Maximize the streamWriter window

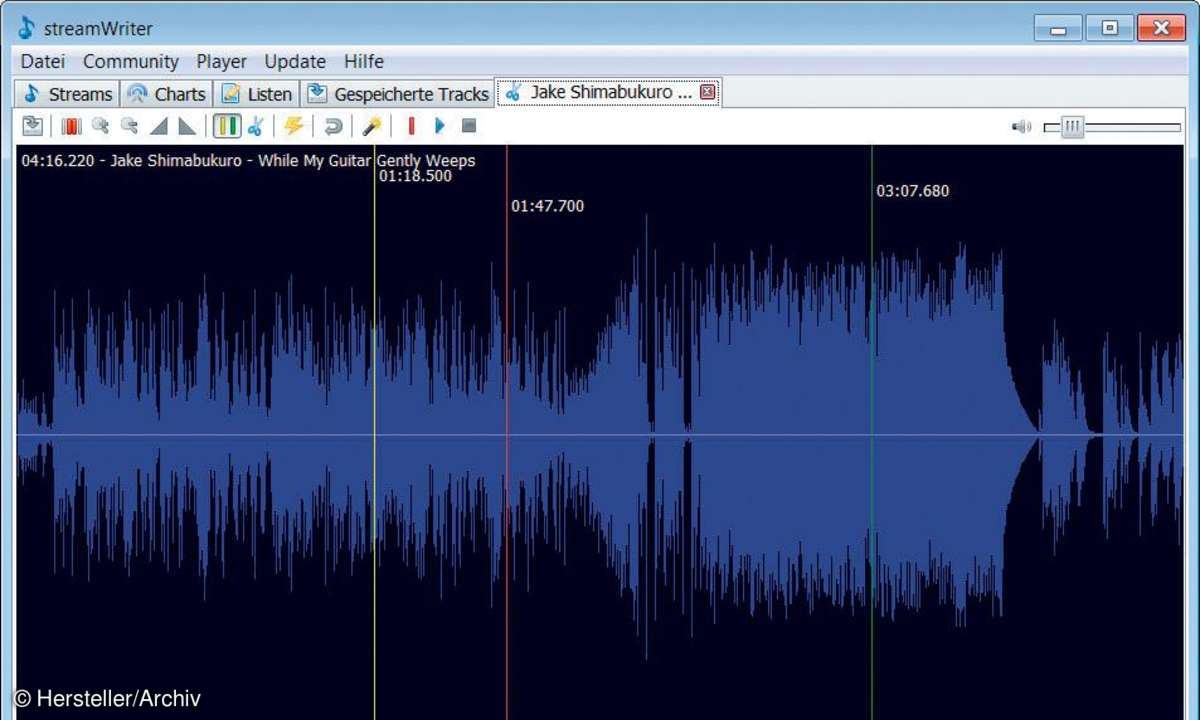pos(1110,28)
